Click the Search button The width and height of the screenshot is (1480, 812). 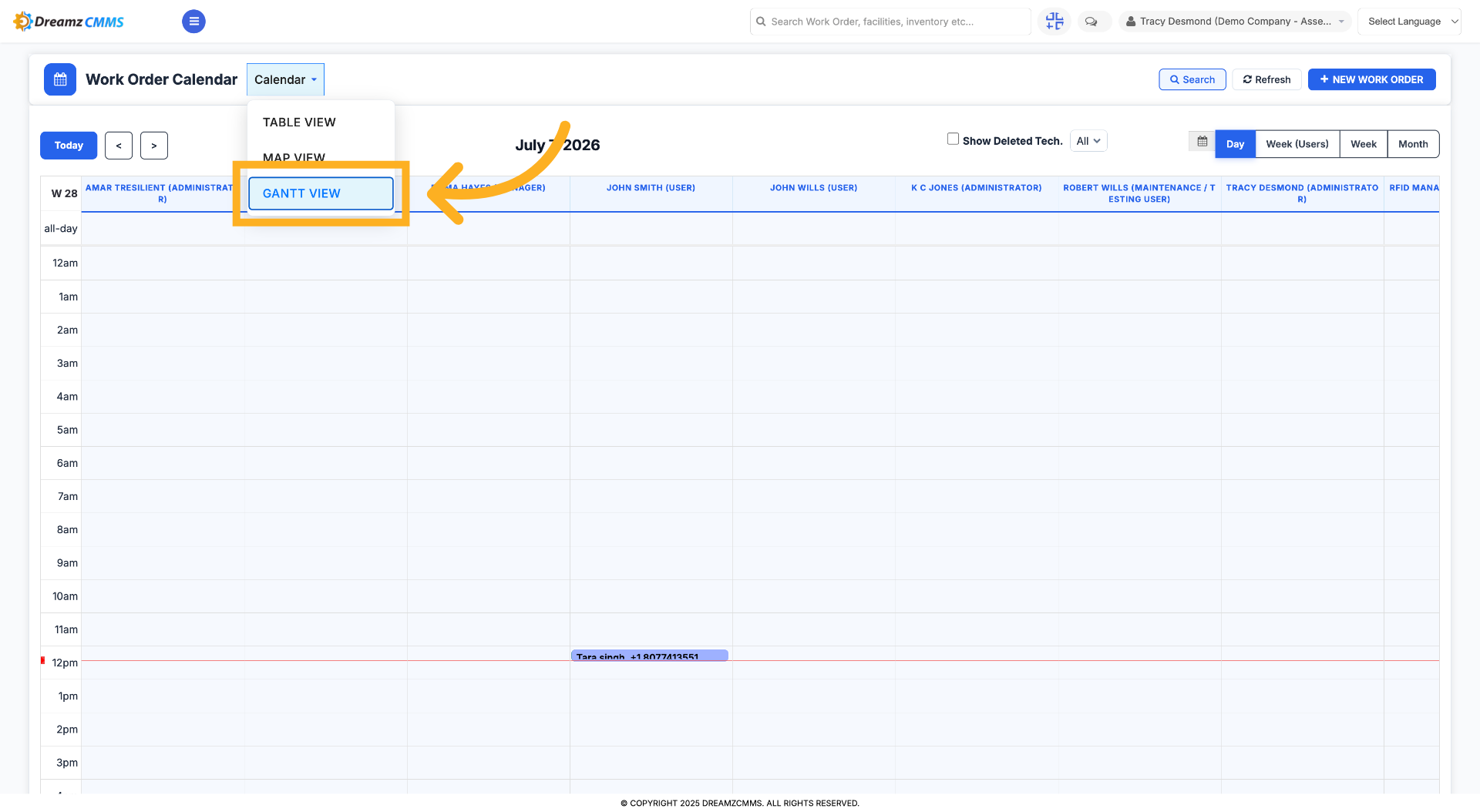(1192, 79)
